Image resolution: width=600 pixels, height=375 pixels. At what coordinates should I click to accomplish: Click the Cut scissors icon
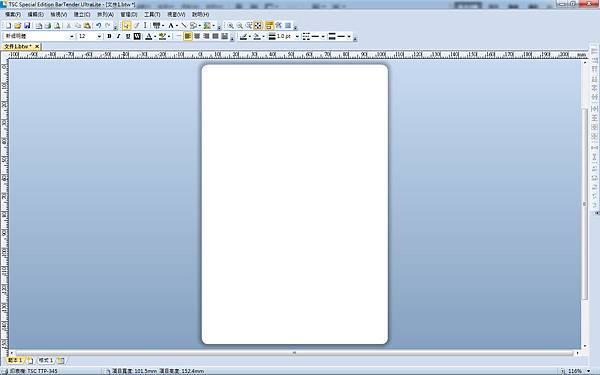[69, 26]
